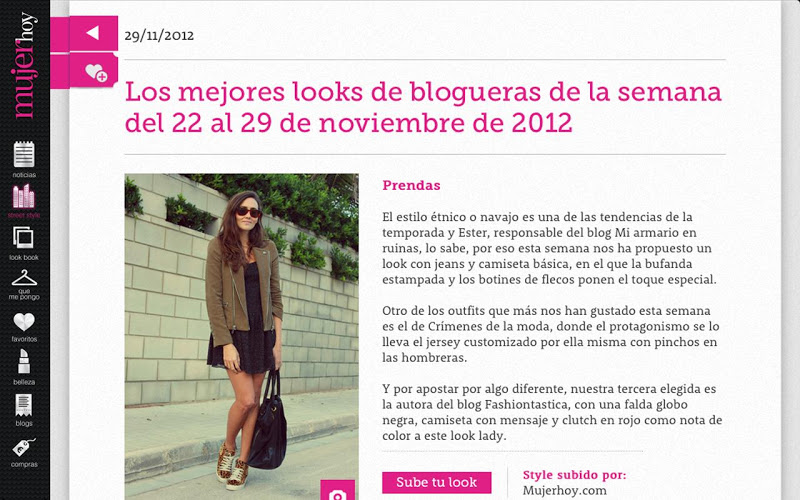Click the article headline about blogueras looks
The image size is (800, 500).
pyautogui.click(x=423, y=107)
